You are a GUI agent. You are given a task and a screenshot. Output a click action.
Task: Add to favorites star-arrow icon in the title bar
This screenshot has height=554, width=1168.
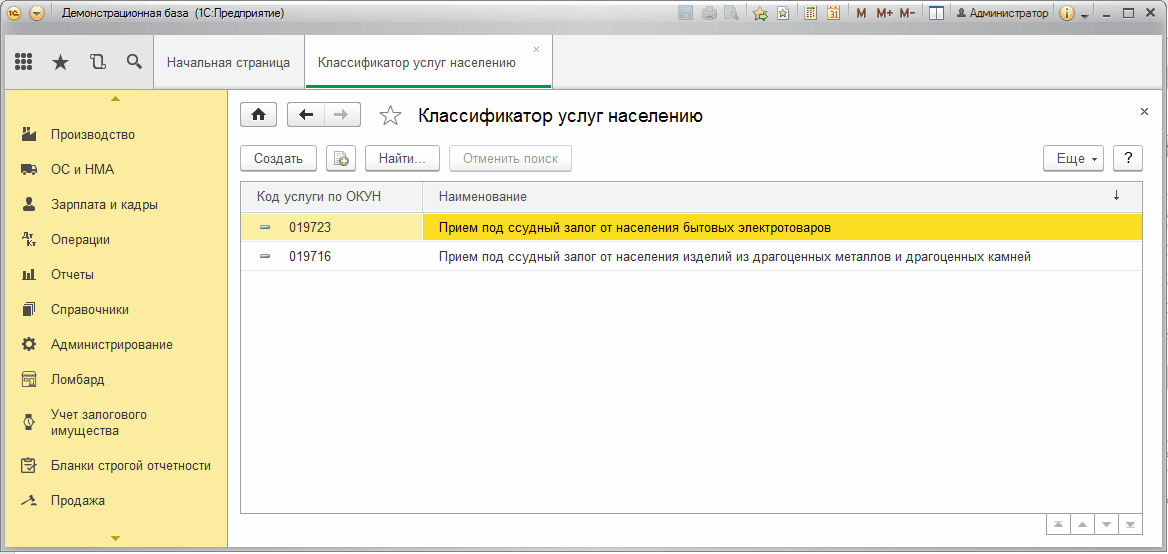tap(760, 13)
